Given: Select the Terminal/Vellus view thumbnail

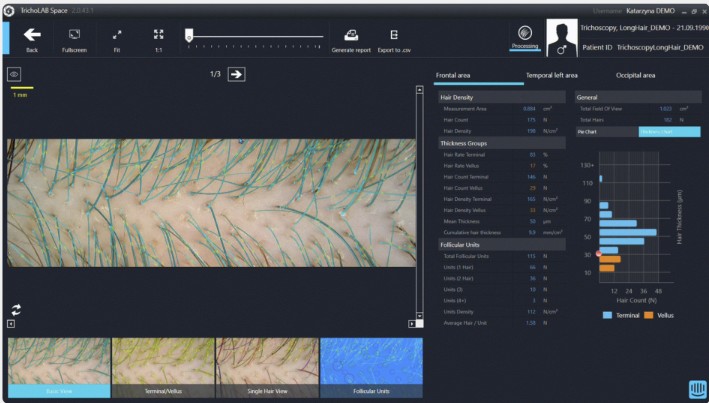Looking at the screenshot, I should point(163,367).
